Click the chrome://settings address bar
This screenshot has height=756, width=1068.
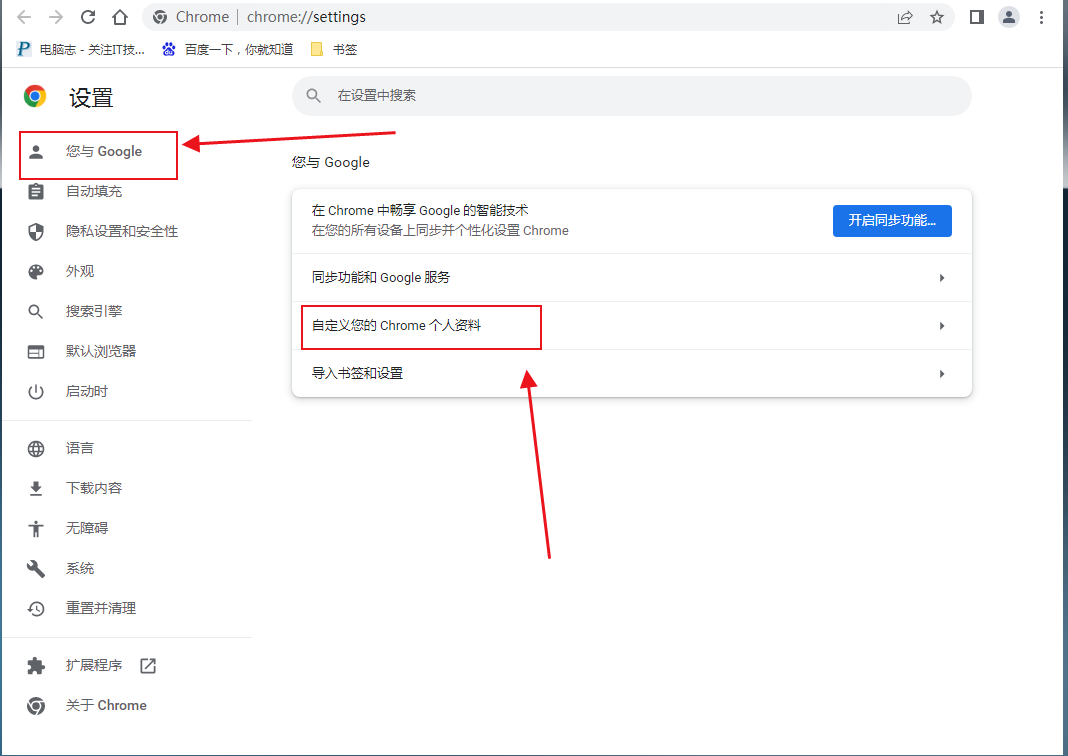(x=548, y=17)
